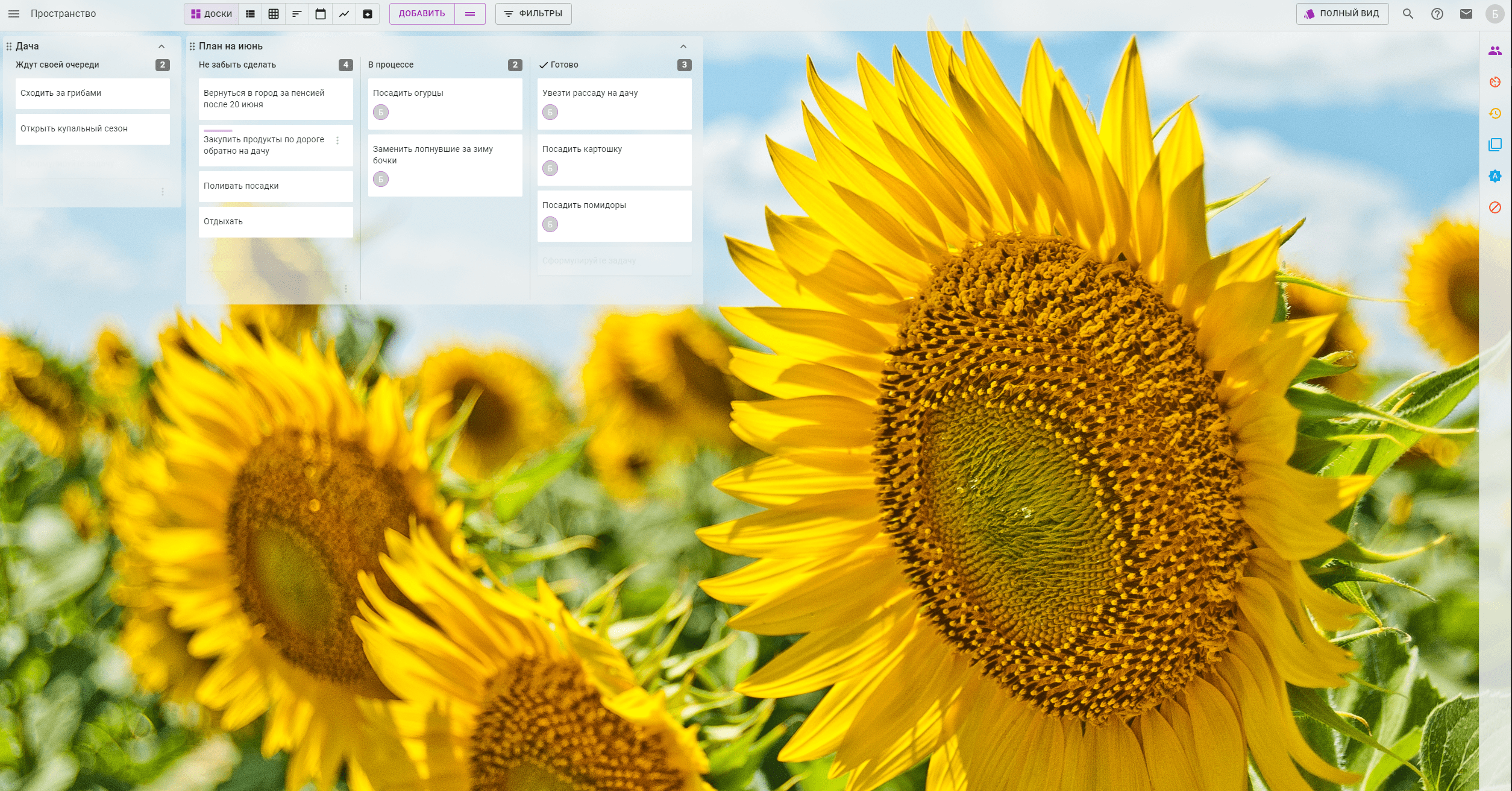Open card Увезти рассаду на дачу
1512x791 pixels.
point(615,104)
